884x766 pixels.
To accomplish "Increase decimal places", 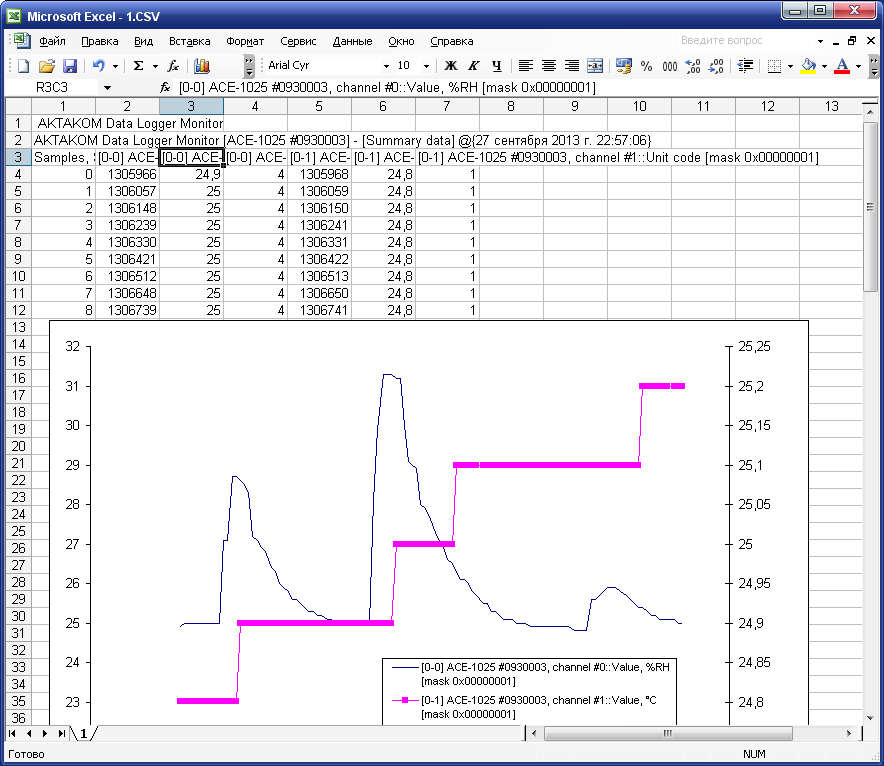I will (x=693, y=66).
